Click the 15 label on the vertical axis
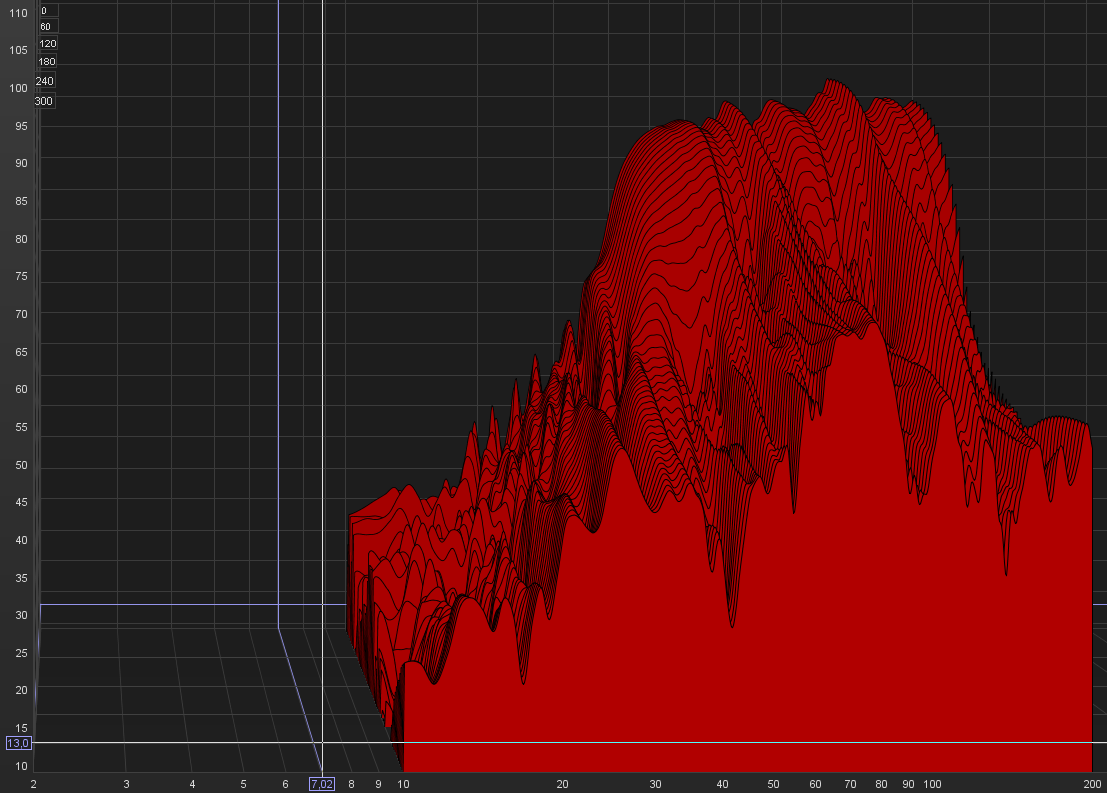Viewport: 1107px width, 793px height. click(x=21, y=728)
